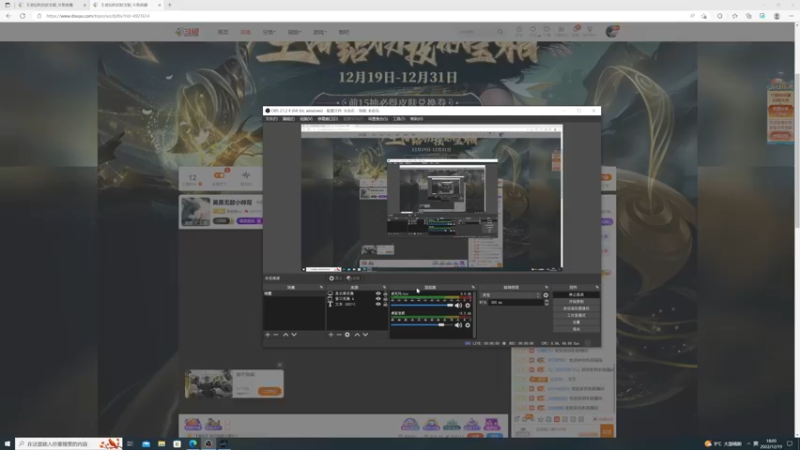Pop out the Sources dock via its header icon
The width and height of the screenshot is (800, 450).
(x=385, y=287)
